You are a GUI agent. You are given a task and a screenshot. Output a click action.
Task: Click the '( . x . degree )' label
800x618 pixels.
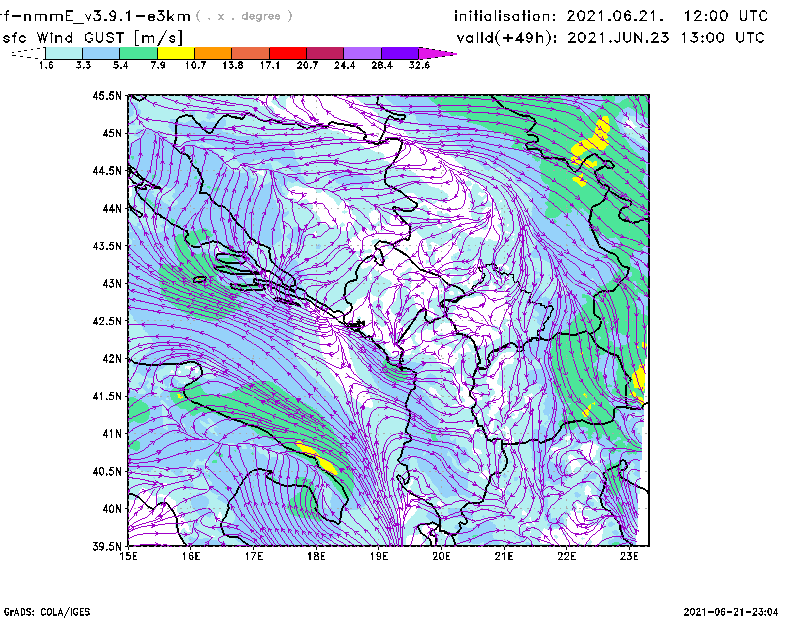coord(244,16)
